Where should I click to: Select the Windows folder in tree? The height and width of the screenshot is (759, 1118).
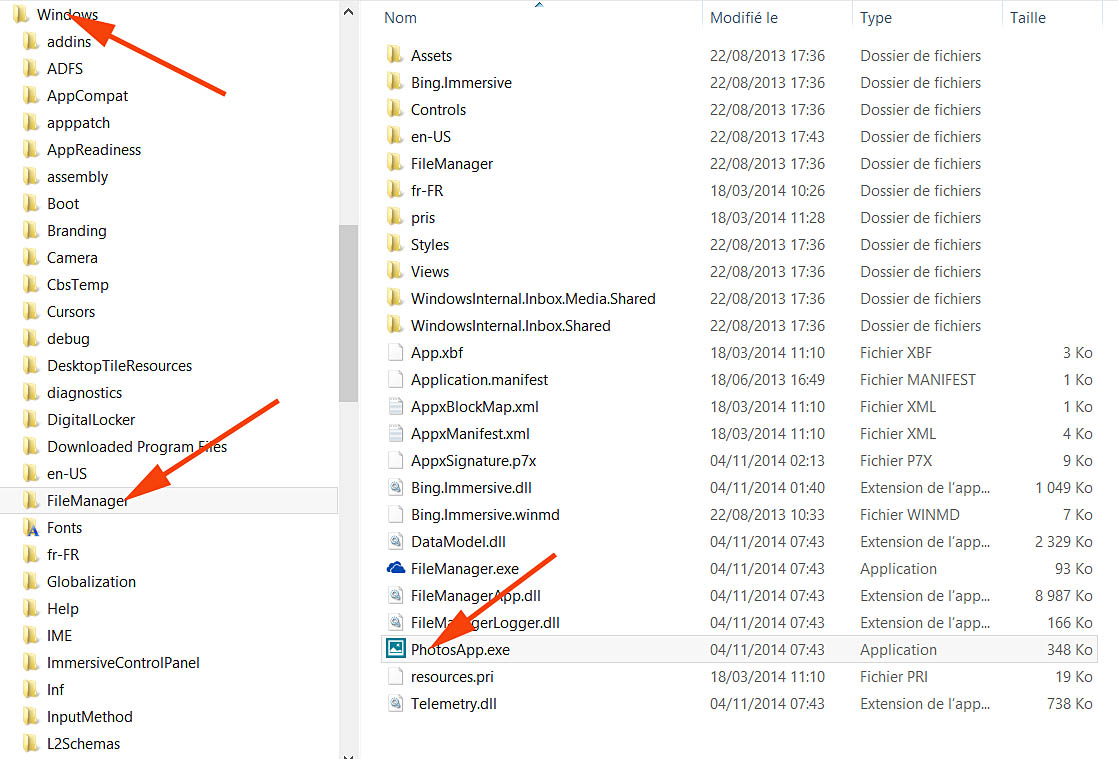[x=67, y=15]
